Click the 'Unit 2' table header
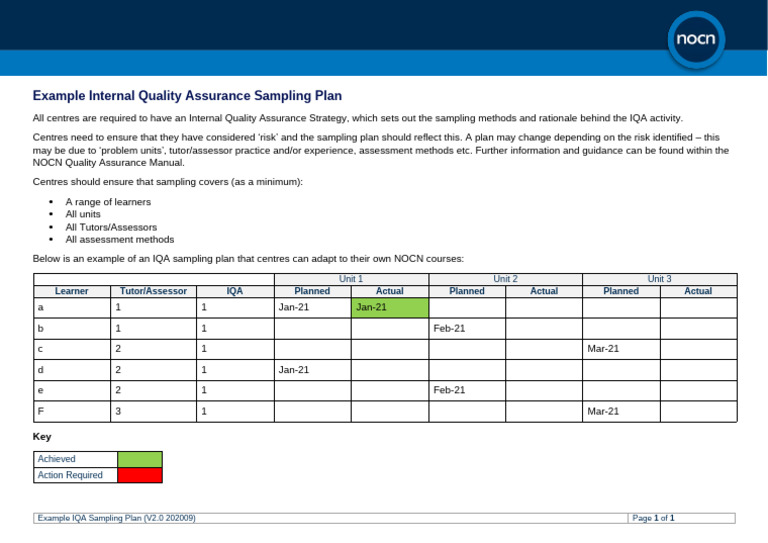Viewport: 768px width, 543px height. tap(505, 279)
